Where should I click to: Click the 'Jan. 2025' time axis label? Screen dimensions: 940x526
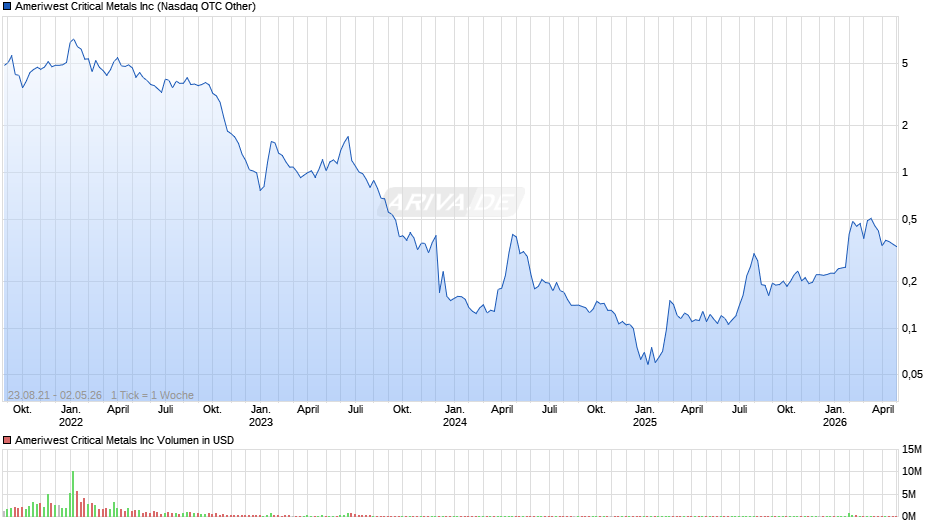tap(645, 416)
